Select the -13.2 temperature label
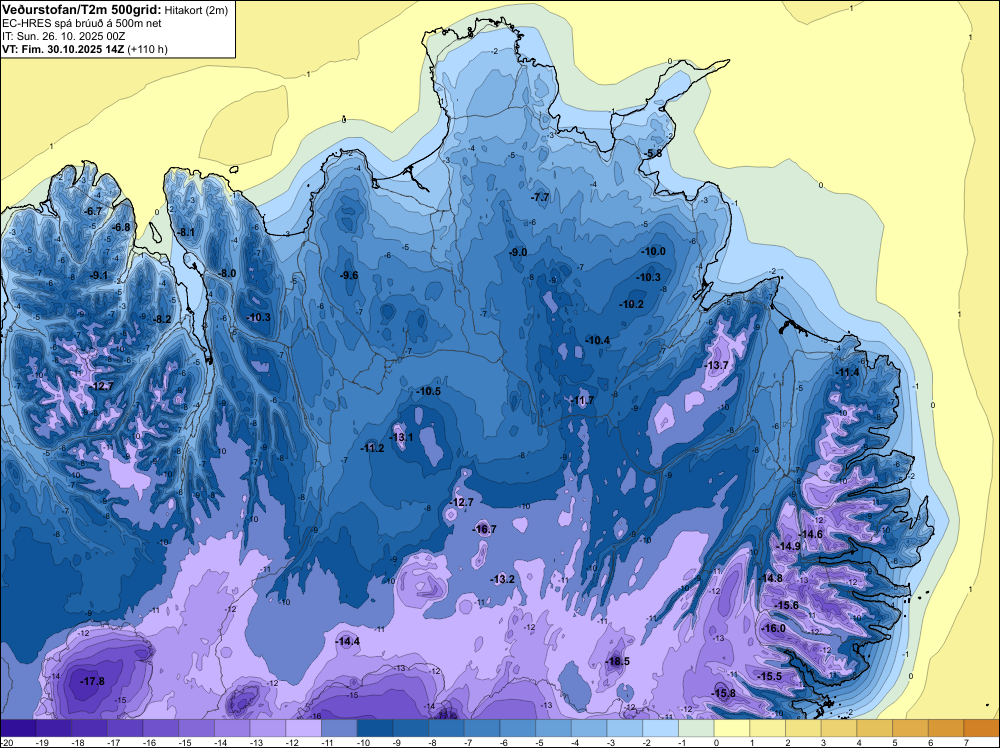 pos(503,579)
